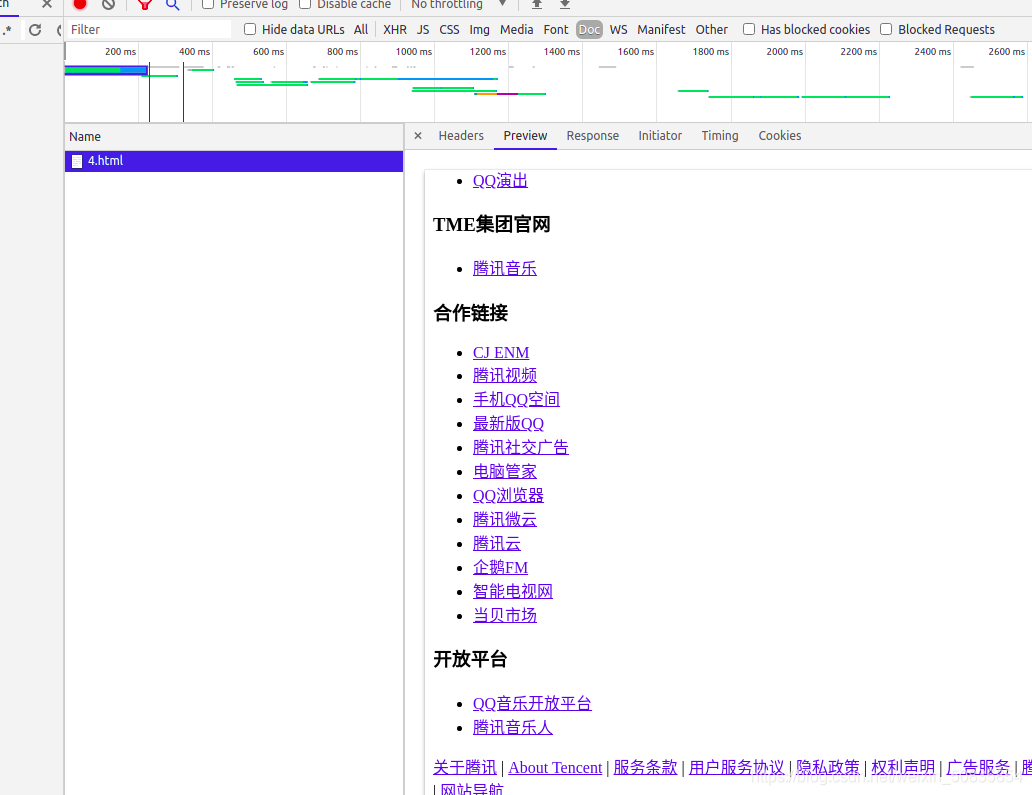The image size is (1032, 795).
Task: Click the 手机QQ空间 link
Action: [516, 399]
